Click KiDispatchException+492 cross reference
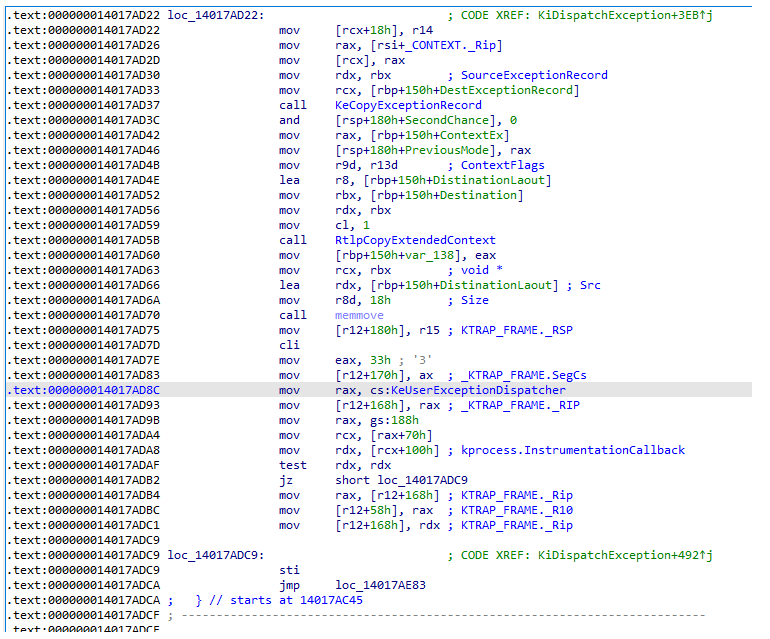Image resolution: width=770 pixels, height=639 pixels. point(625,555)
